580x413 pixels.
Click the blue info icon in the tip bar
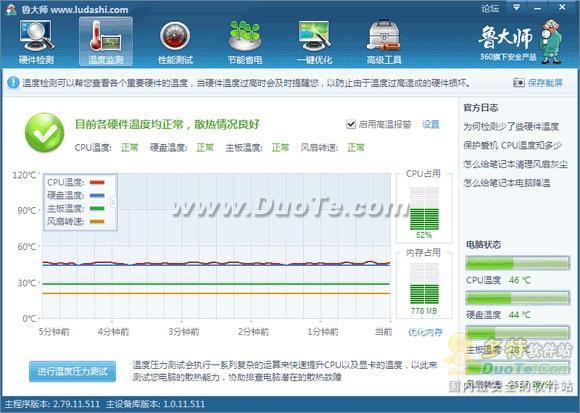click(x=13, y=82)
